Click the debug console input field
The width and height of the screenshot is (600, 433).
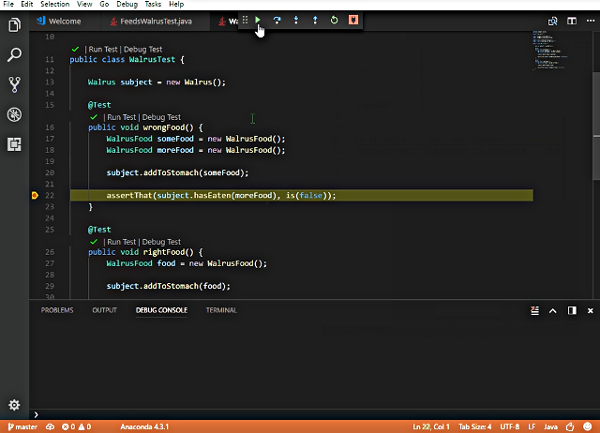click(314, 414)
